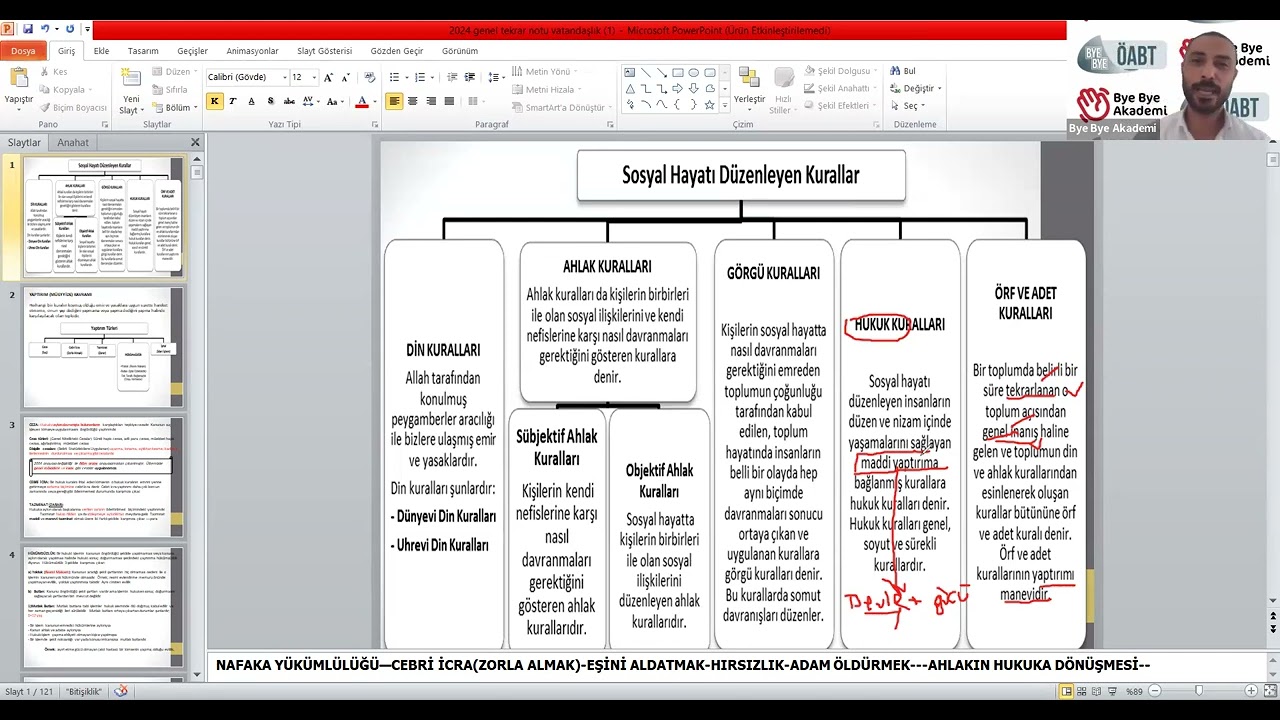Image resolution: width=1280 pixels, height=720 pixels.
Task: Switch to the Görünüm tab
Action: pos(460,51)
